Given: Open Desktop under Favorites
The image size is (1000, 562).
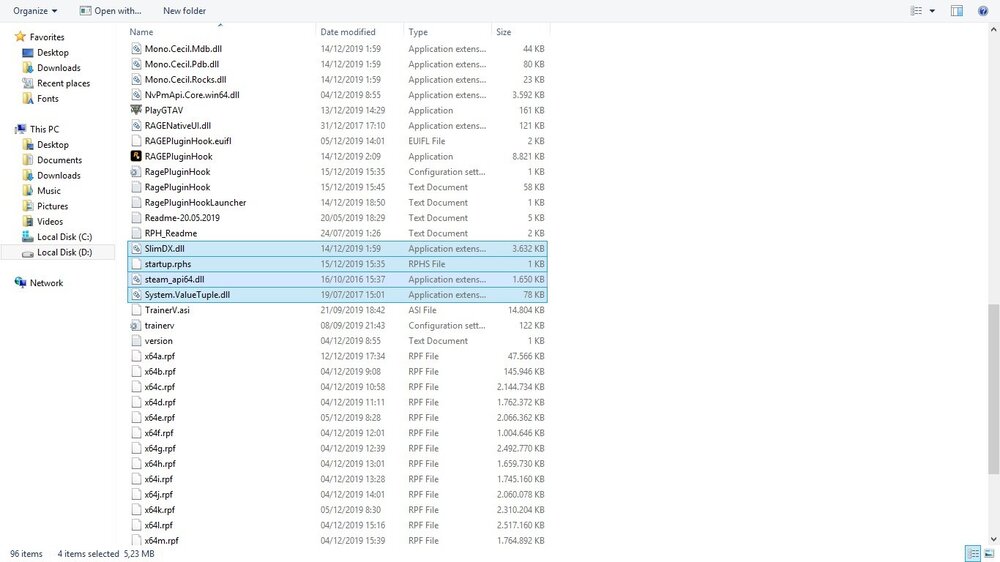Looking at the screenshot, I should [x=52, y=52].
